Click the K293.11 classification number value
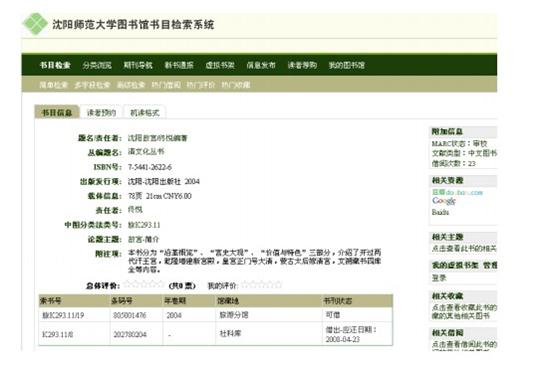560x366 pixels. coord(144,225)
